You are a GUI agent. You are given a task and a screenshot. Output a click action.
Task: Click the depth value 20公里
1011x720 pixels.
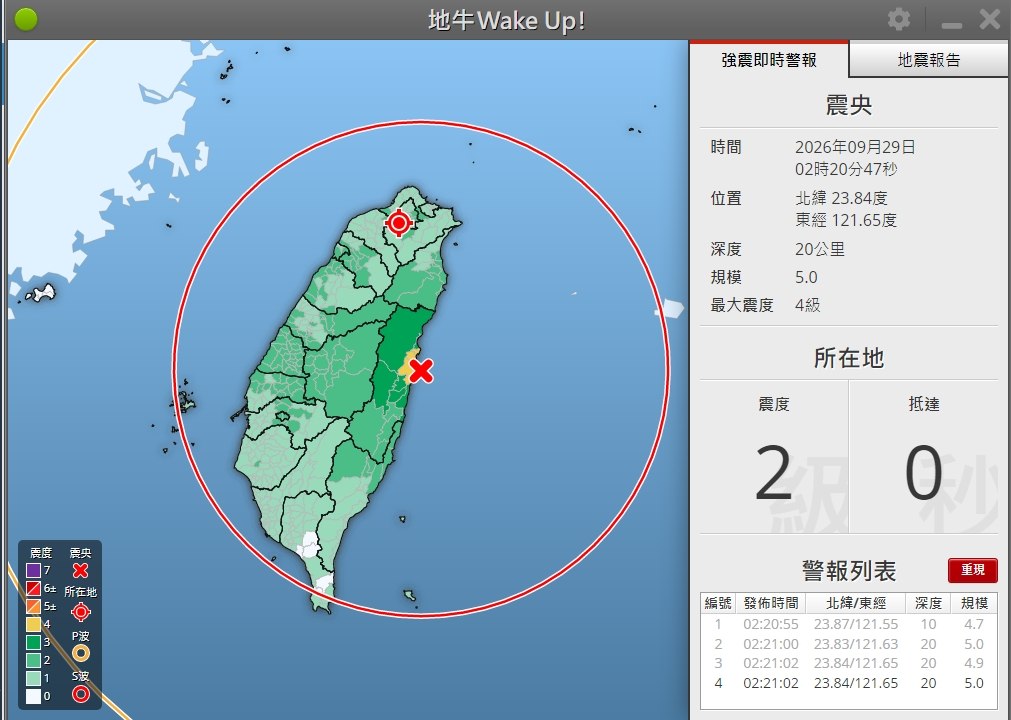click(x=820, y=249)
